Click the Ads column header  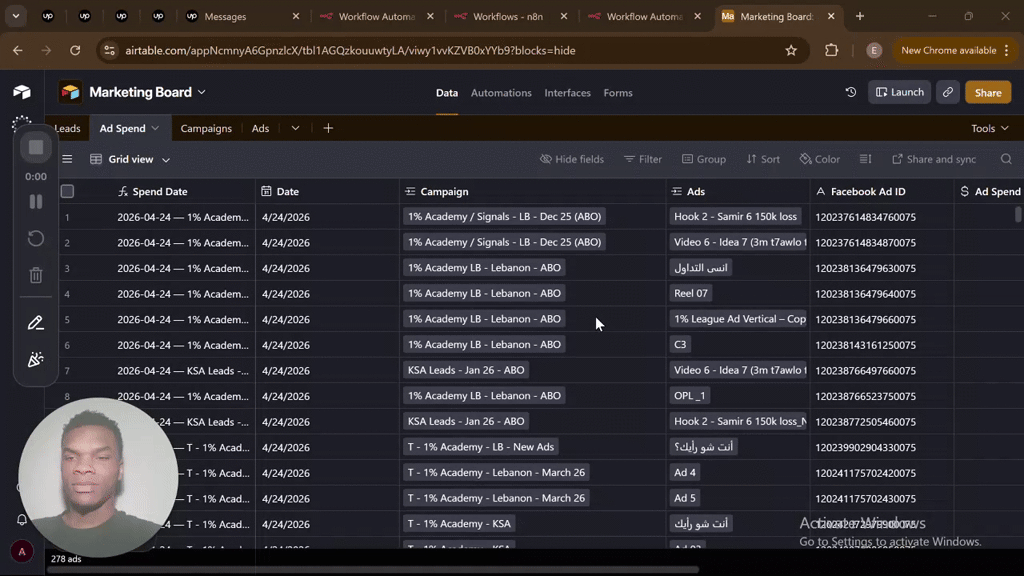click(x=737, y=191)
